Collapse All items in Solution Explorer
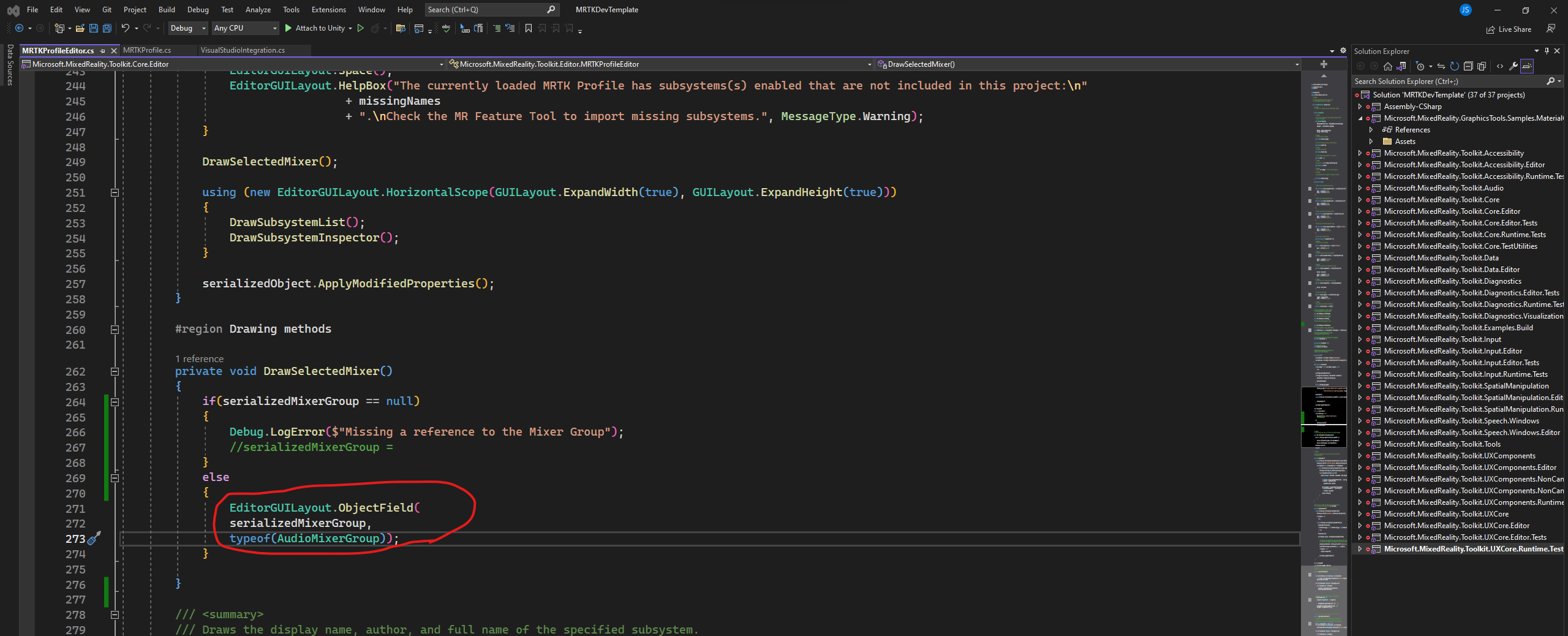 pyautogui.click(x=1469, y=66)
